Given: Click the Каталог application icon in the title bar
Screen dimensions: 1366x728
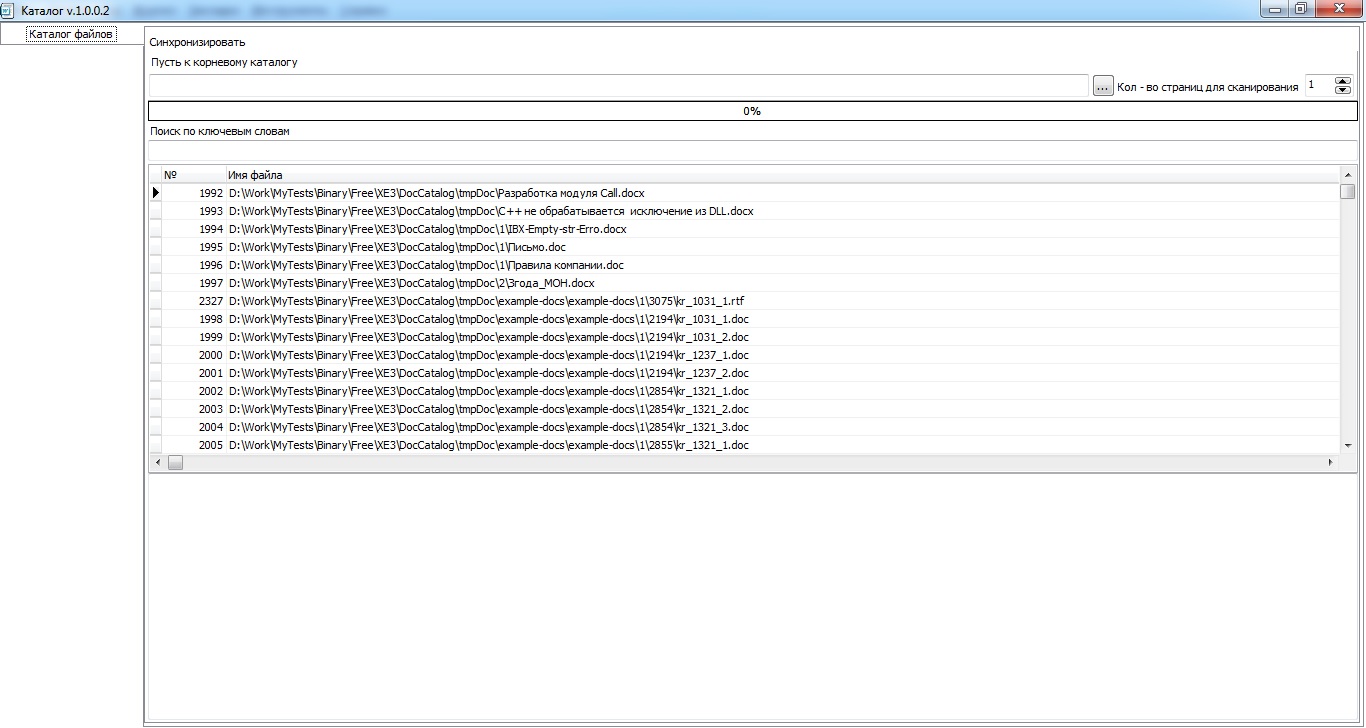Looking at the screenshot, I should point(8,9).
